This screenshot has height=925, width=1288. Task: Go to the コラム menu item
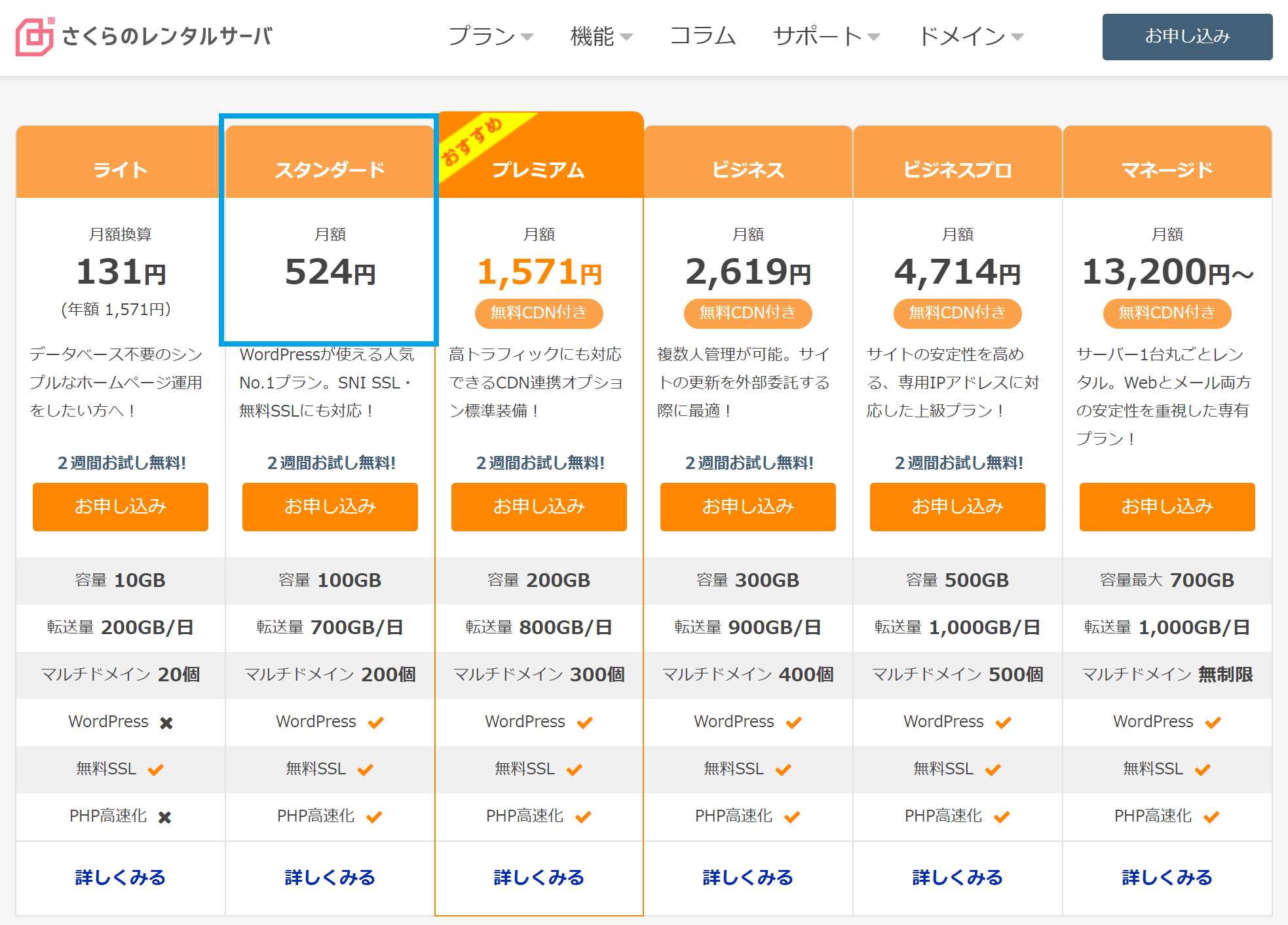[702, 37]
